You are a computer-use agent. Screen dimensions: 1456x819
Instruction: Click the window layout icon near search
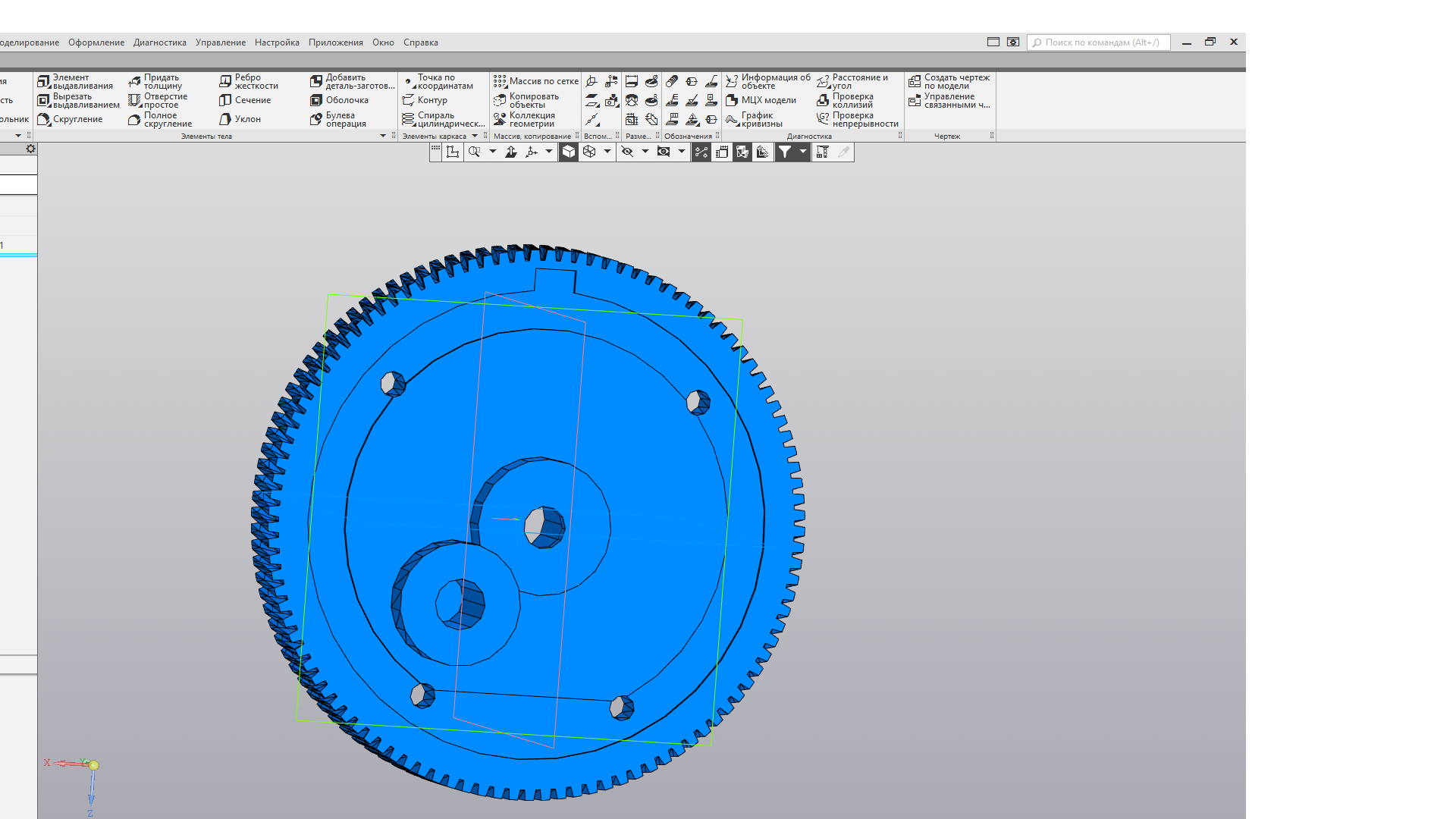[x=993, y=42]
